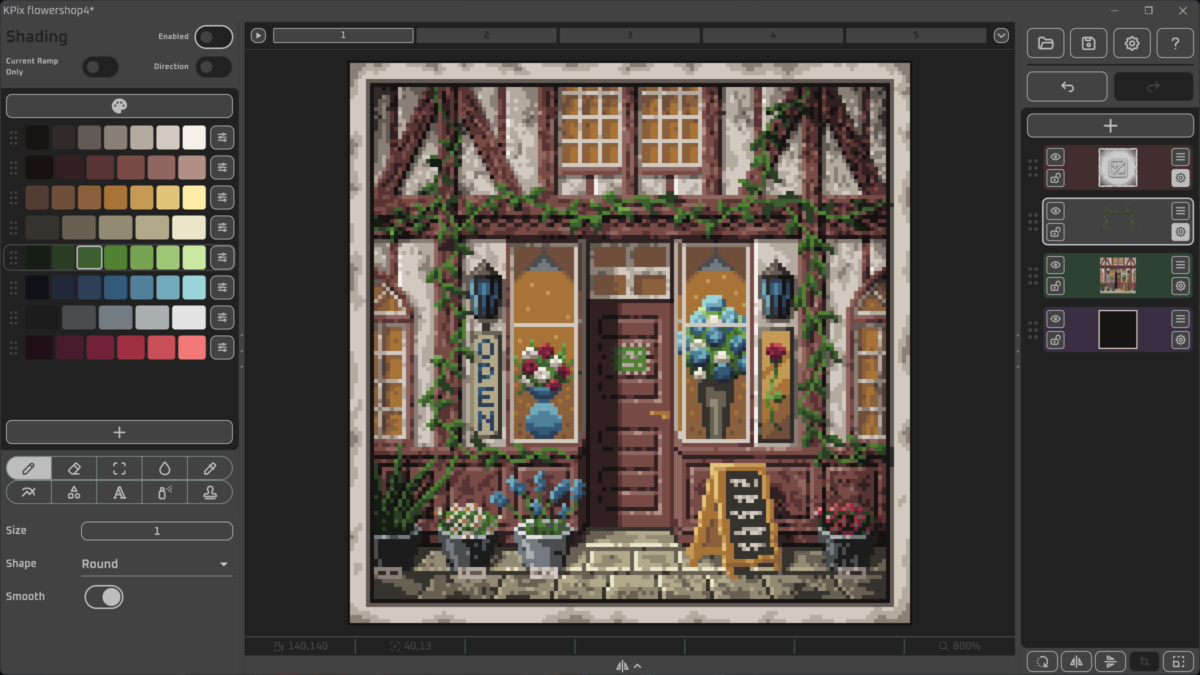Select animation frame 3 in the timeline
The width and height of the screenshot is (1200, 675).
pos(629,35)
